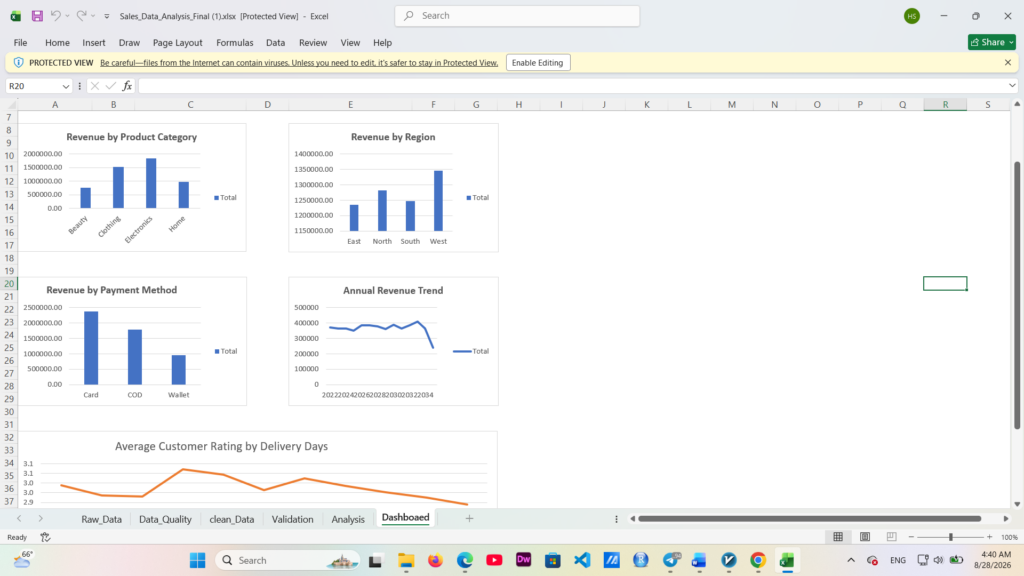Switch to the Raw_Data sheet tab

coord(101,519)
